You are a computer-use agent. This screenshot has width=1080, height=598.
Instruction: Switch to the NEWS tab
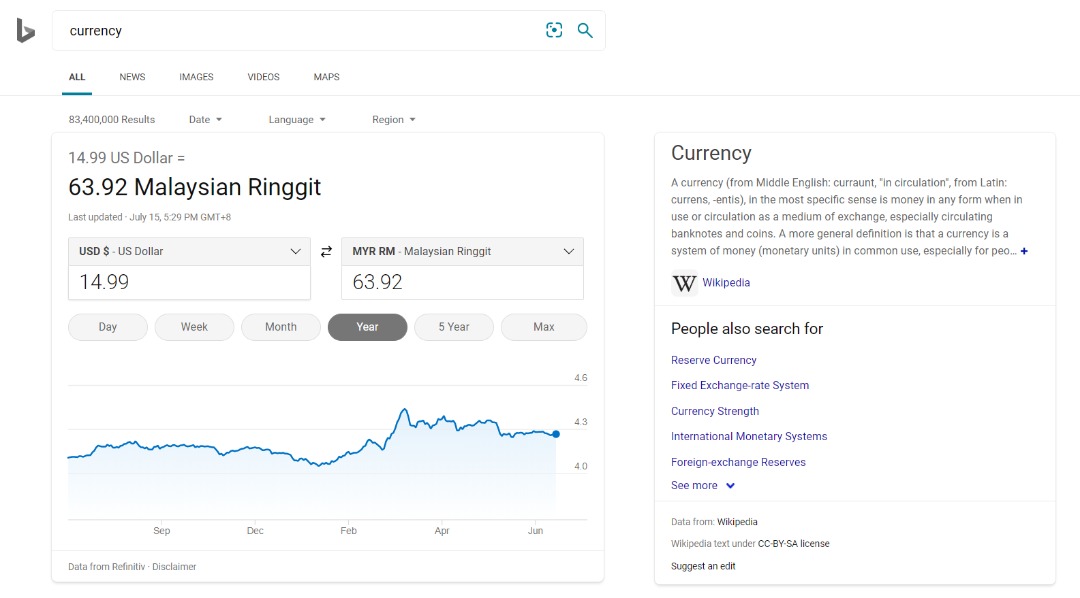(x=132, y=77)
